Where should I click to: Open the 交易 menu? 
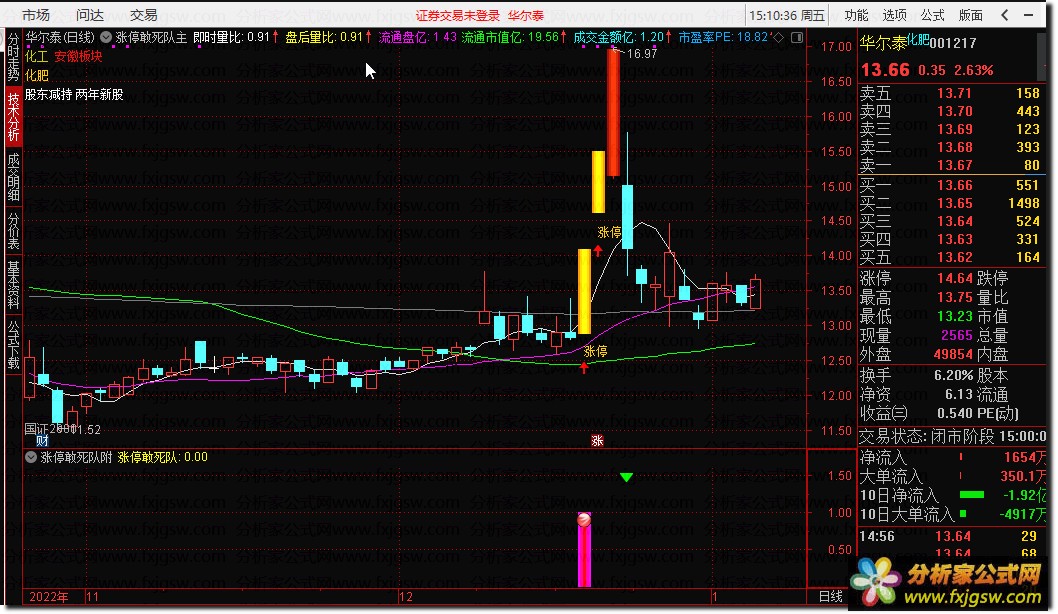[x=144, y=15]
